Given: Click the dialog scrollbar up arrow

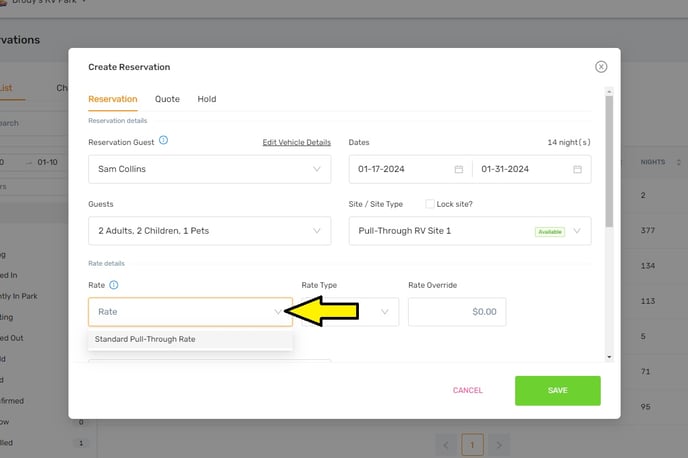Looking at the screenshot, I should 609,92.
